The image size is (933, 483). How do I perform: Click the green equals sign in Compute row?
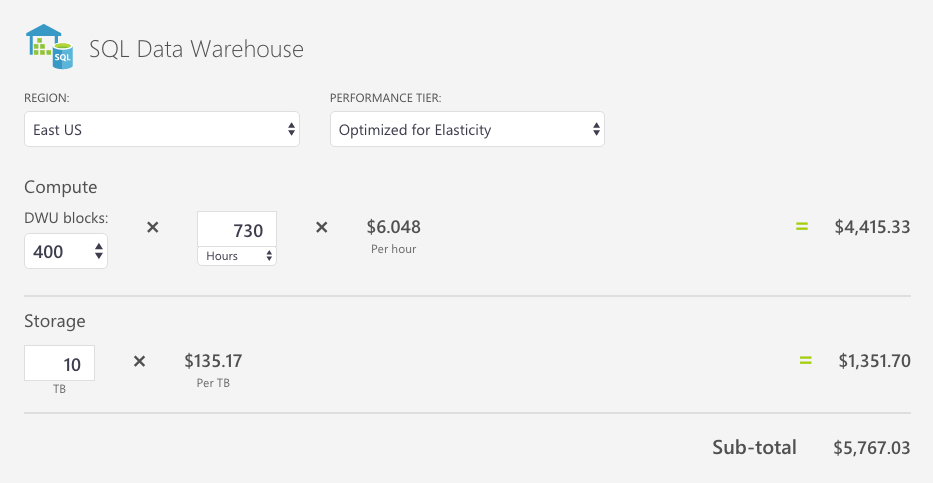802,227
